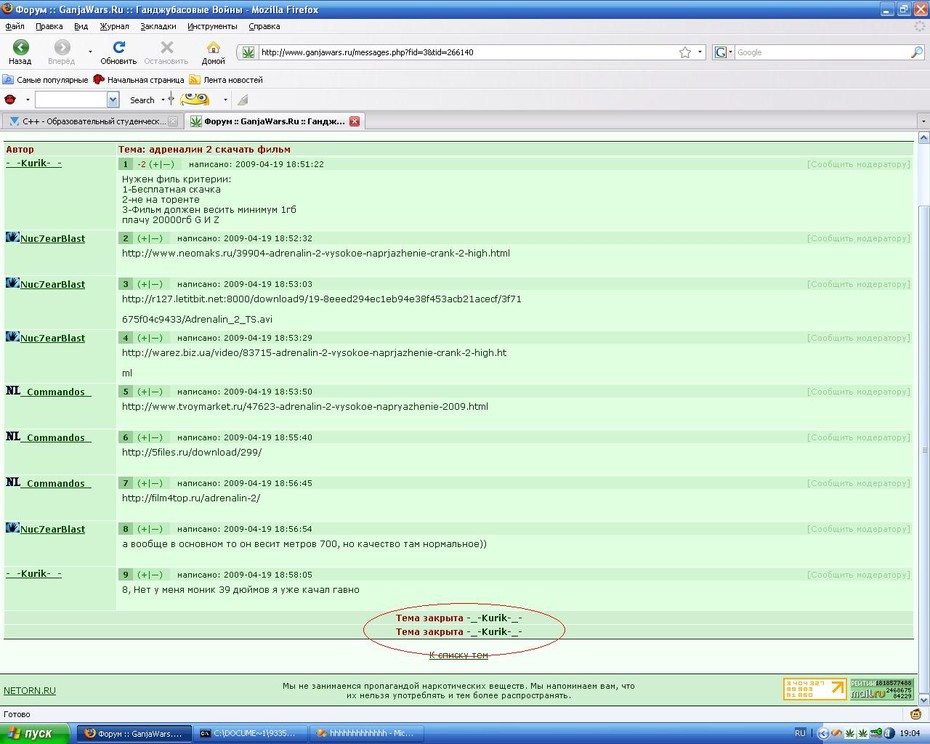Image resolution: width=930 pixels, height=744 pixels.
Task: Click the yellow smiley toolbar icon
Action: 195,99
